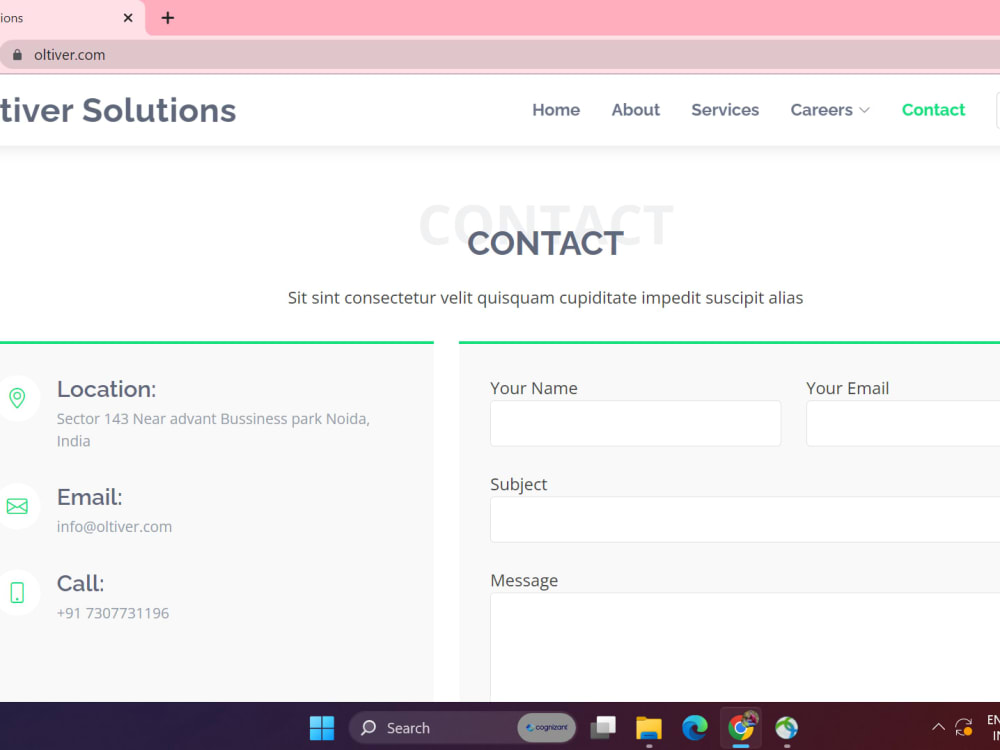Click into the Subject field
The height and width of the screenshot is (750, 1000).
[x=745, y=520]
